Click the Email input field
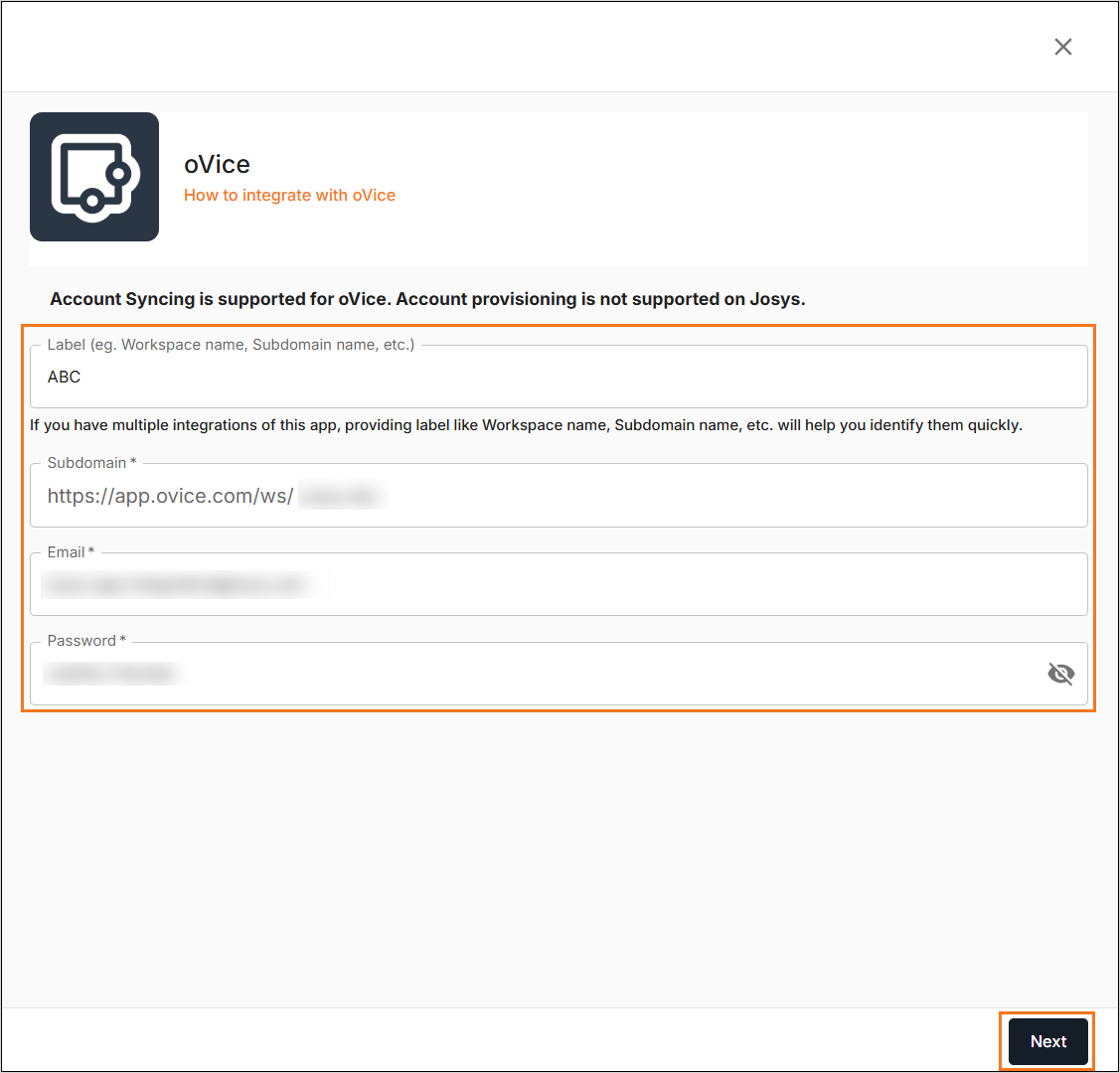The width and height of the screenshot is (1120, 1073). tap(559, 585)
